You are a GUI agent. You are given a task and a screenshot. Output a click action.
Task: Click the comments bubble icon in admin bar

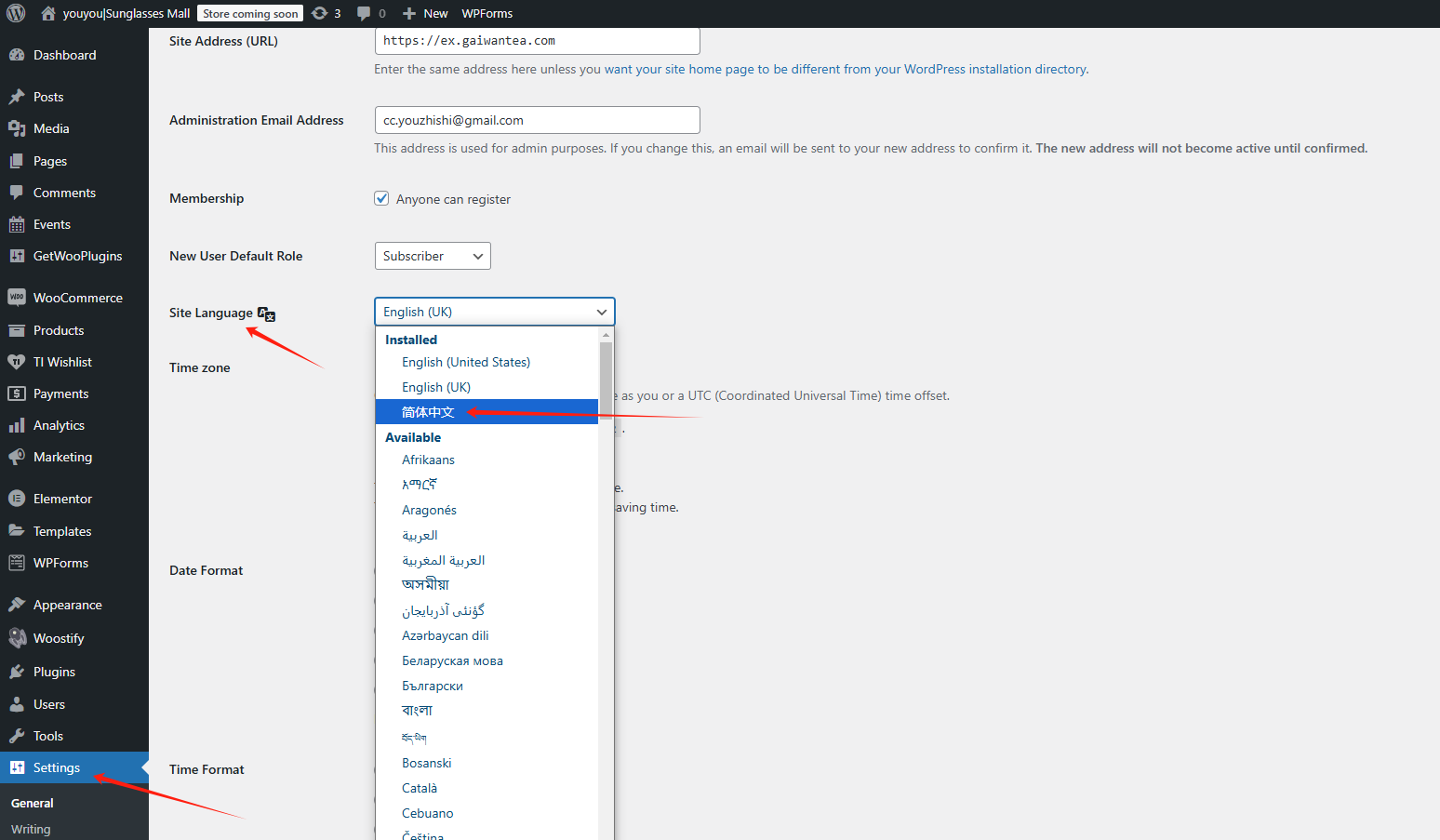[x=364, y=13]
